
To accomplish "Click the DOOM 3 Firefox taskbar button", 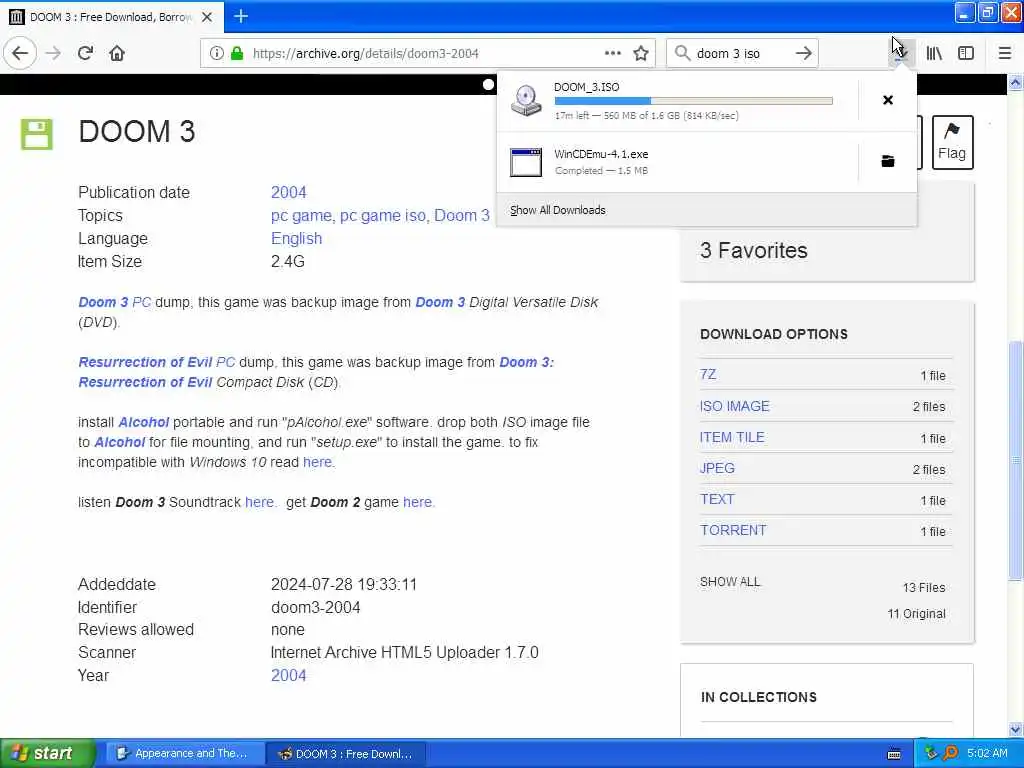I will point(346,753).
